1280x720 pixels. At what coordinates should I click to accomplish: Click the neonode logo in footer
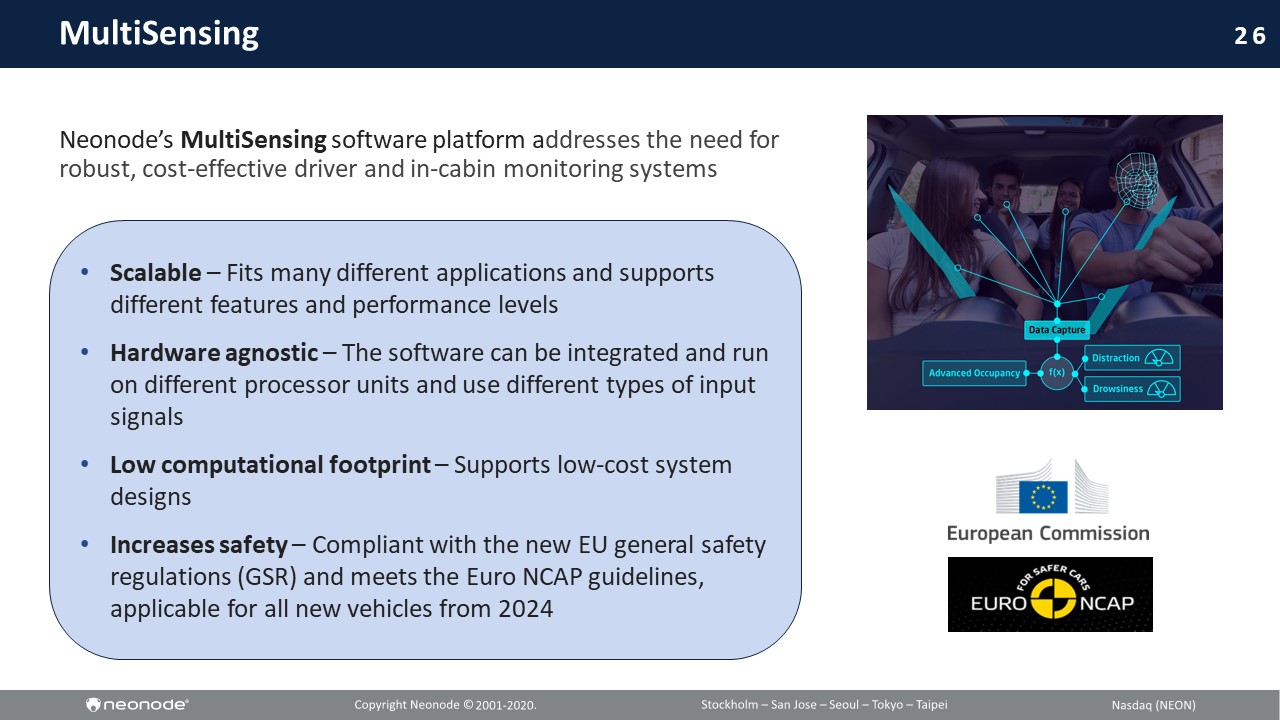click(x=138, y=705)
